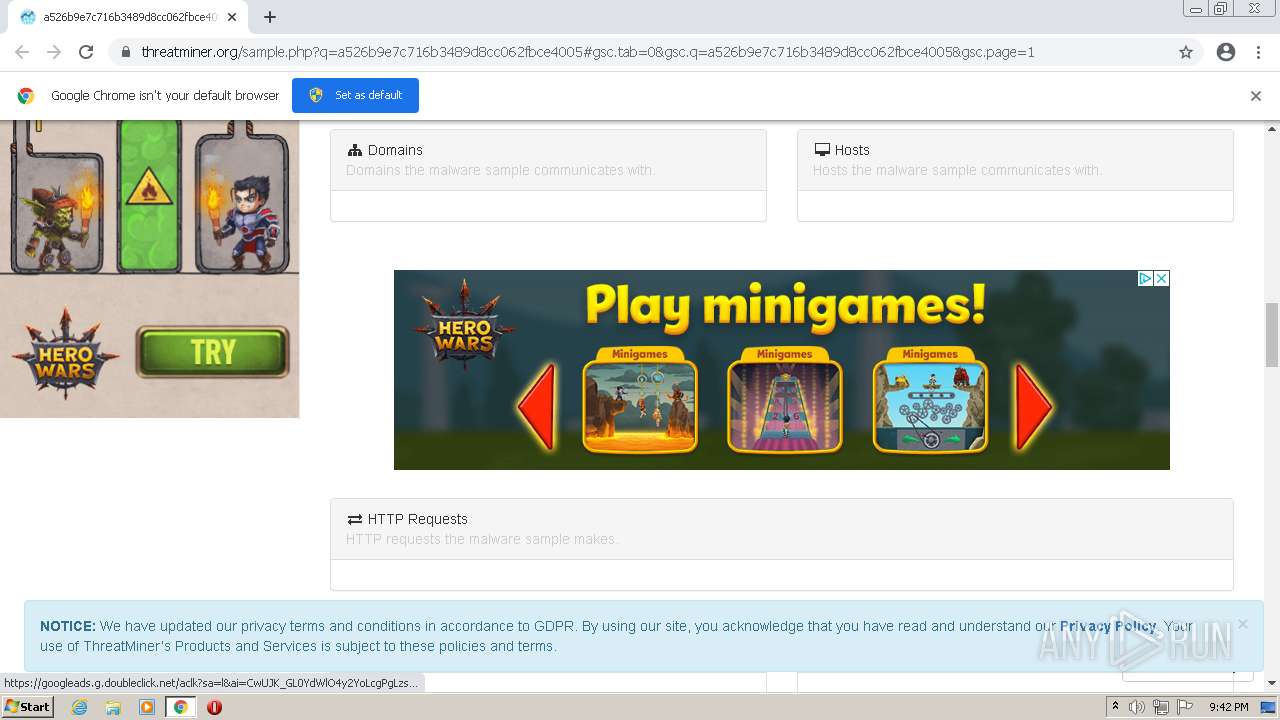Click the right red arrow in minigames ad
Image resolution: width=1280 pixels, height=720 pixels.
(x=1034, y=407)
